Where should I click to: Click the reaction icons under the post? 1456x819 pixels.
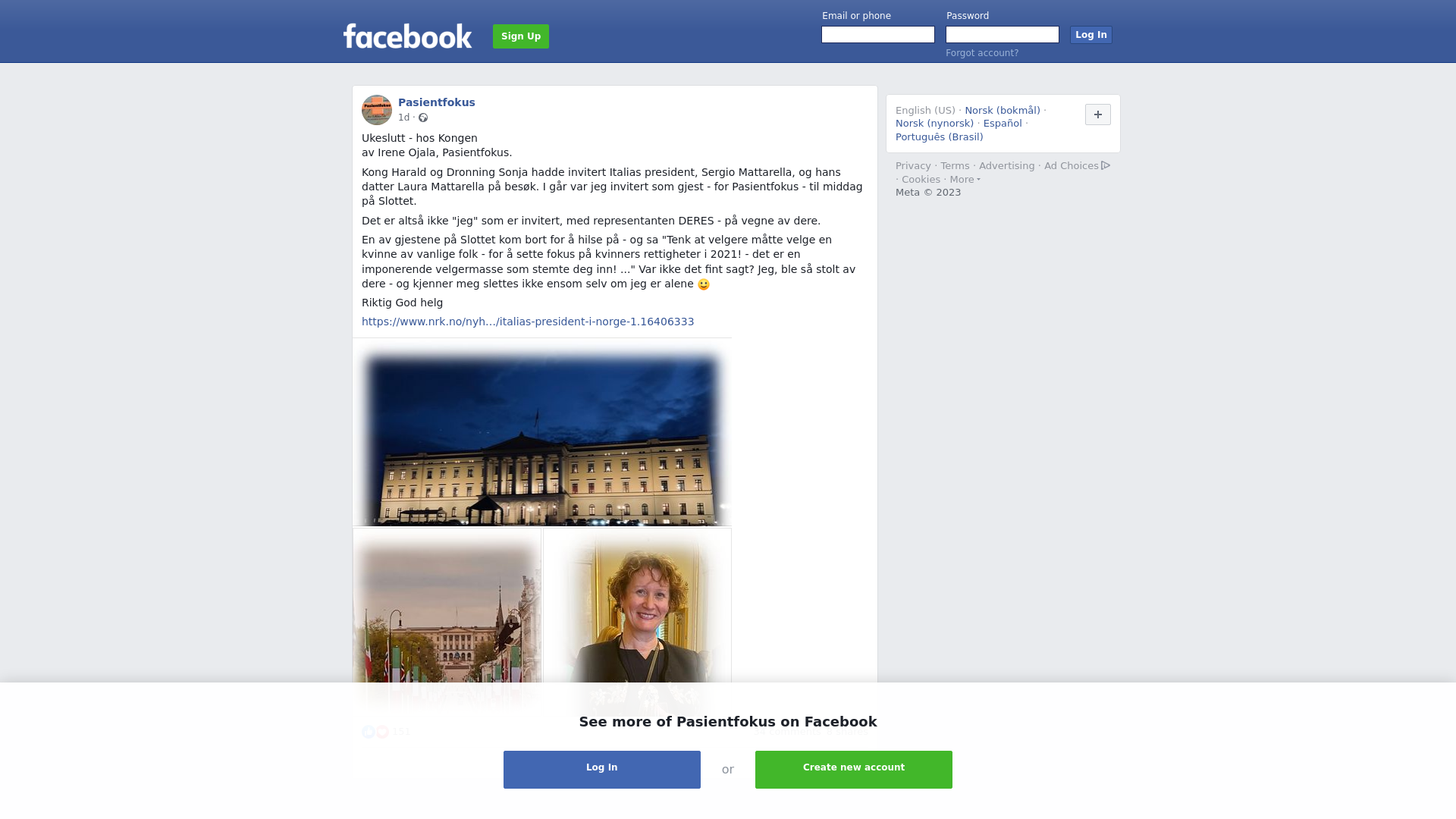point(375,732)
